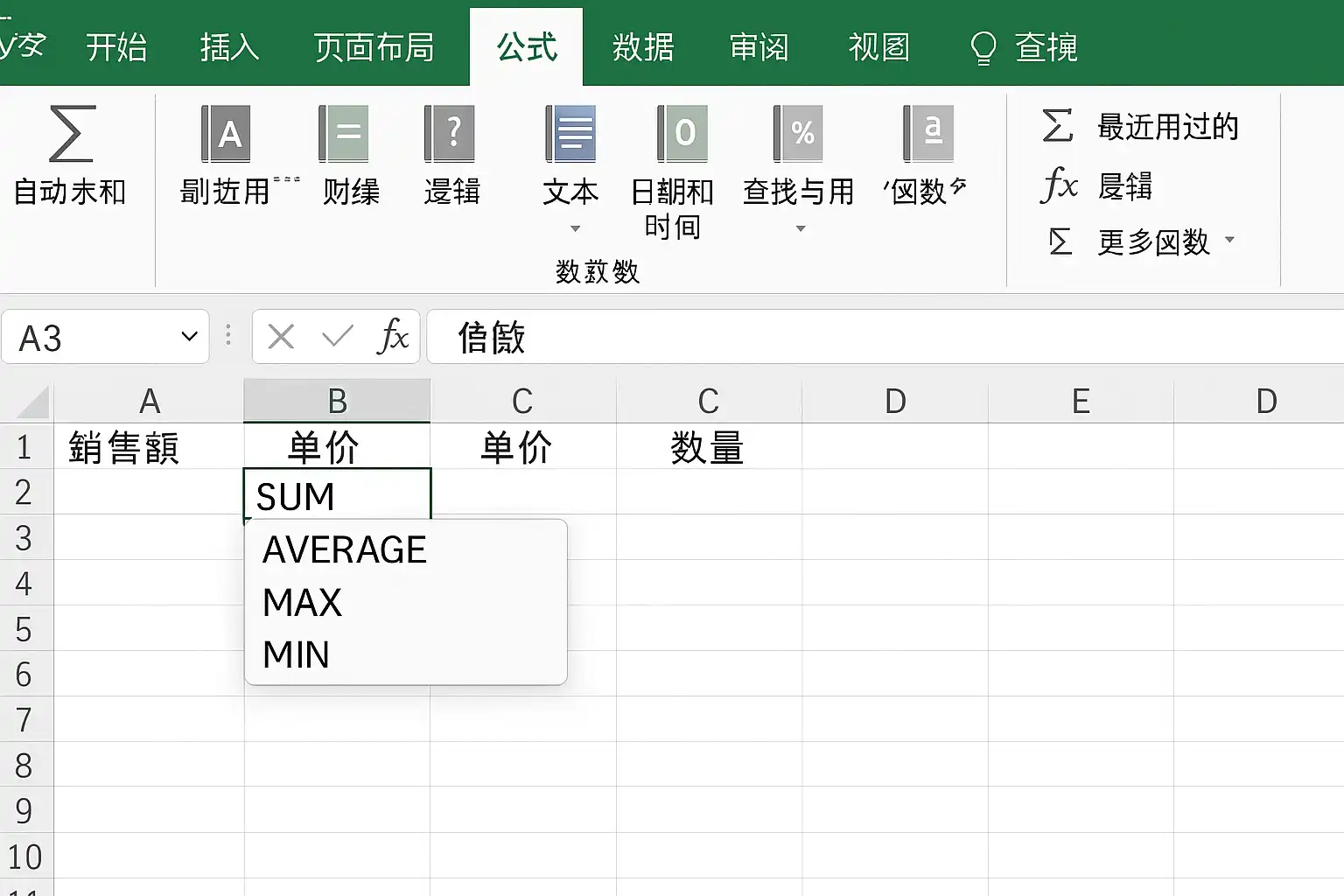This screenshot has height=896, width=1344.
Task: Switch to the 插入 ribbon tab
Action: click(229, 47)
